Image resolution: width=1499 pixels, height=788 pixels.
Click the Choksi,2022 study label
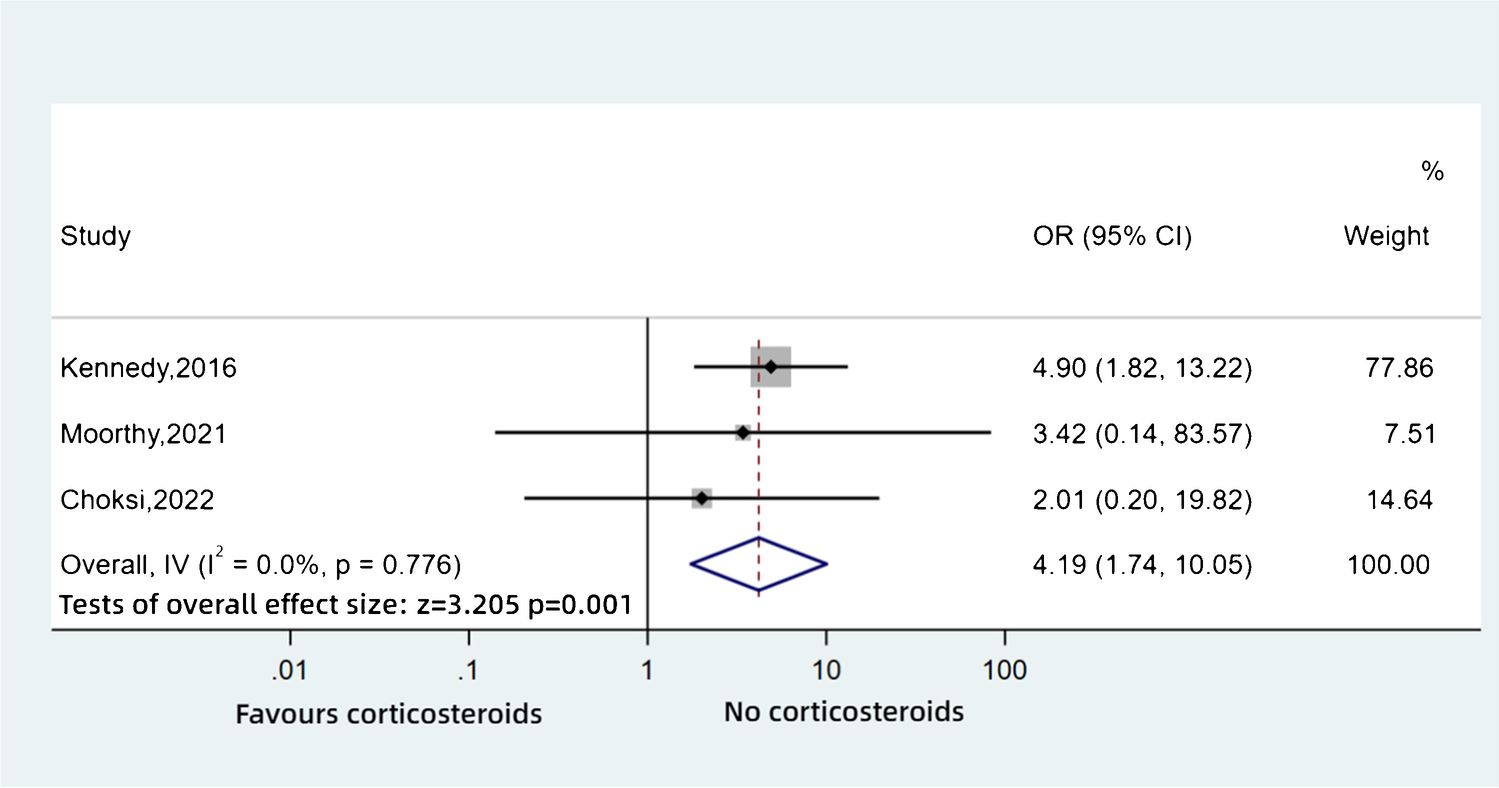(137, 499)
